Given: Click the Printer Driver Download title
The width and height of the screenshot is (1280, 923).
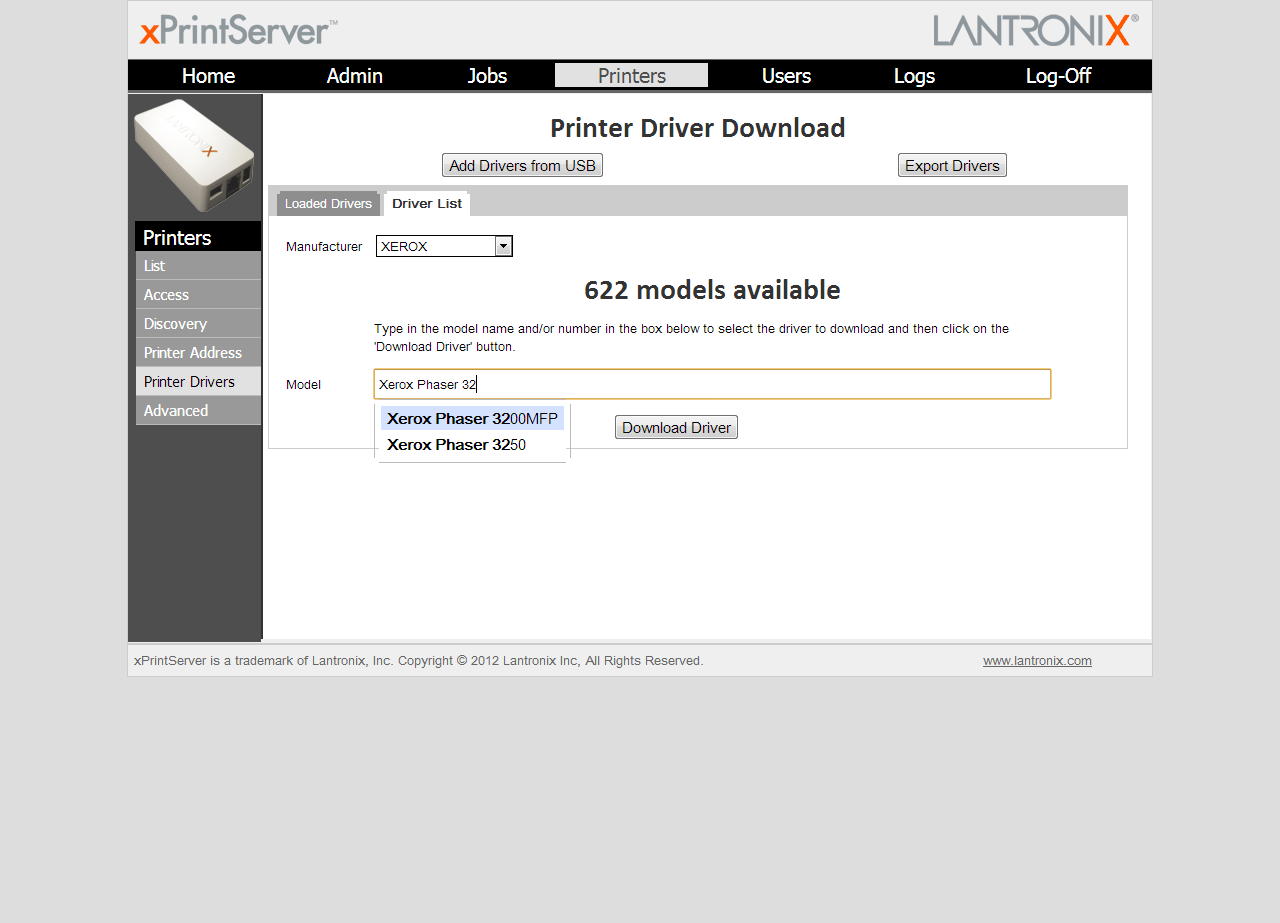Looking at the screenshot, I should click(x=698, y=128).
